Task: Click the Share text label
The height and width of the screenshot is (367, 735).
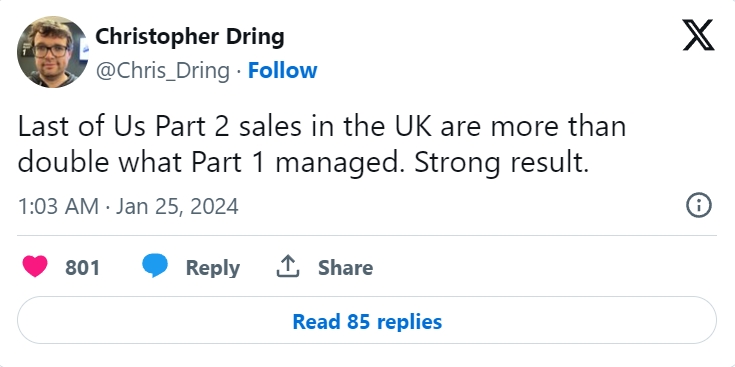Action: pos(345,268)
